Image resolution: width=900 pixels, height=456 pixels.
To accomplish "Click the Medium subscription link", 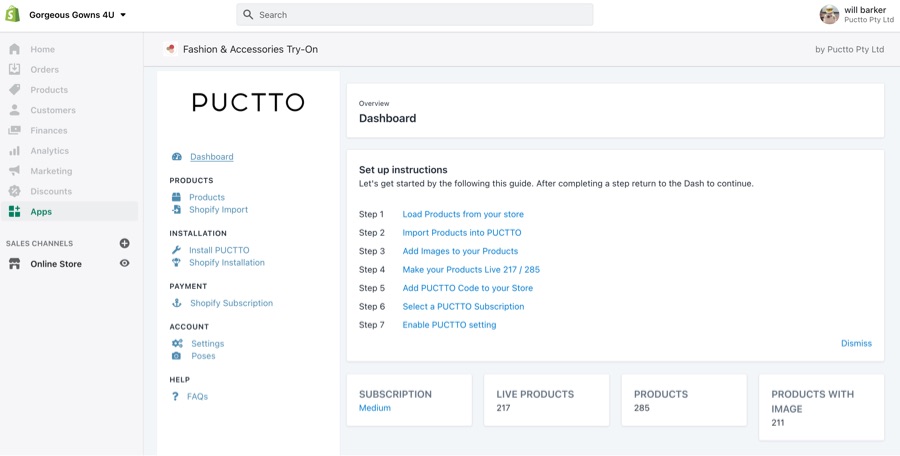I will point(375,408).
